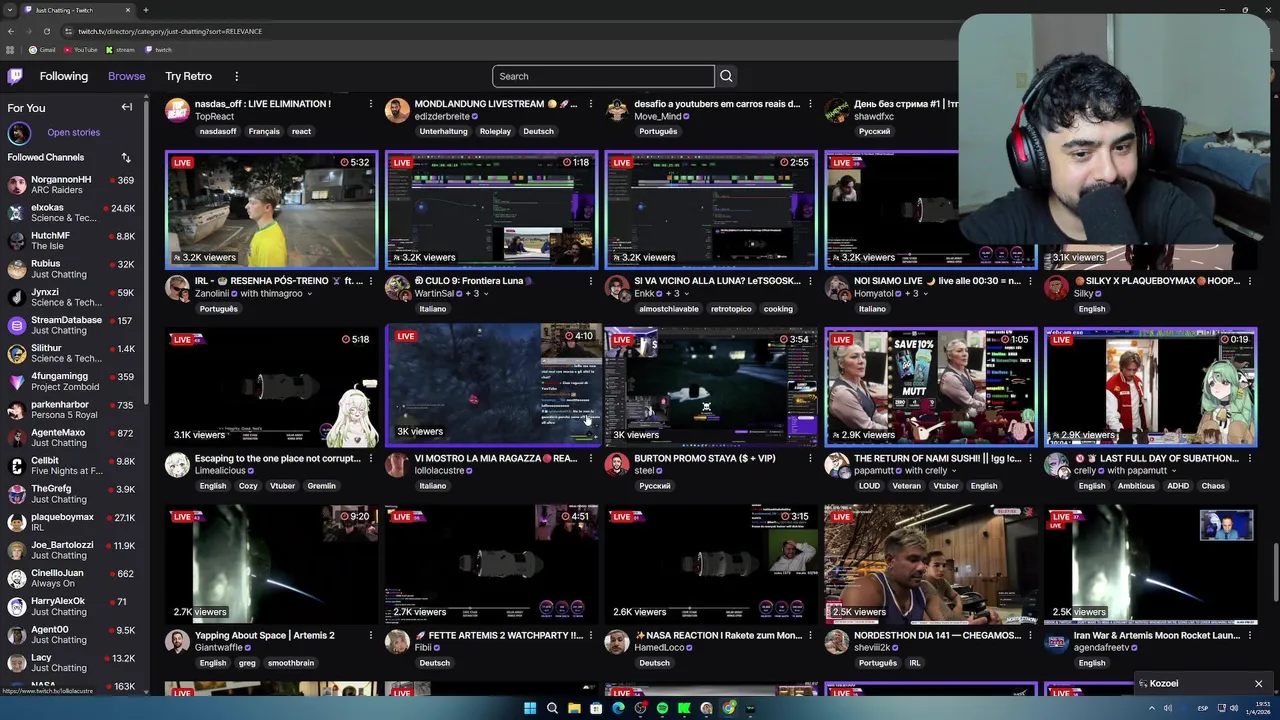Filter by the almostchiavable tag
The image size is (1280, 720).
(x=669, y=308)
